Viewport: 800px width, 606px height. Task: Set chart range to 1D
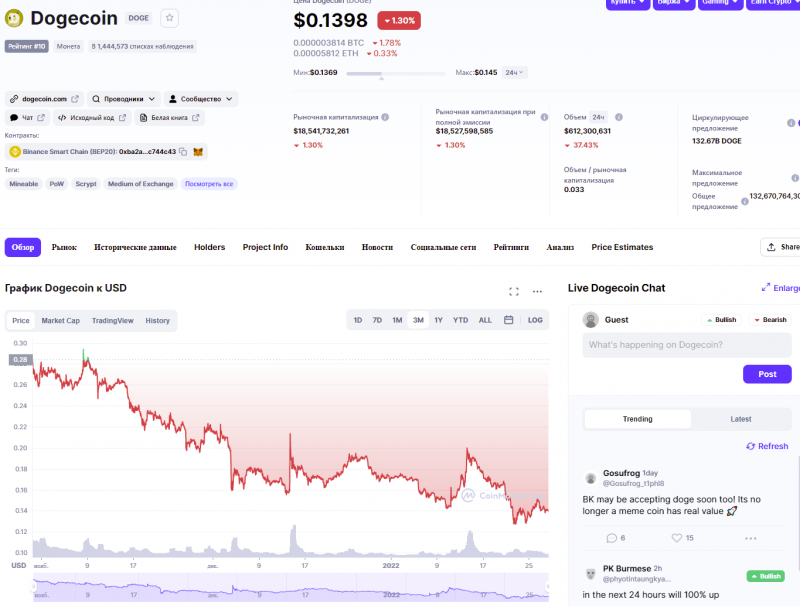click(x=358, y=320)
